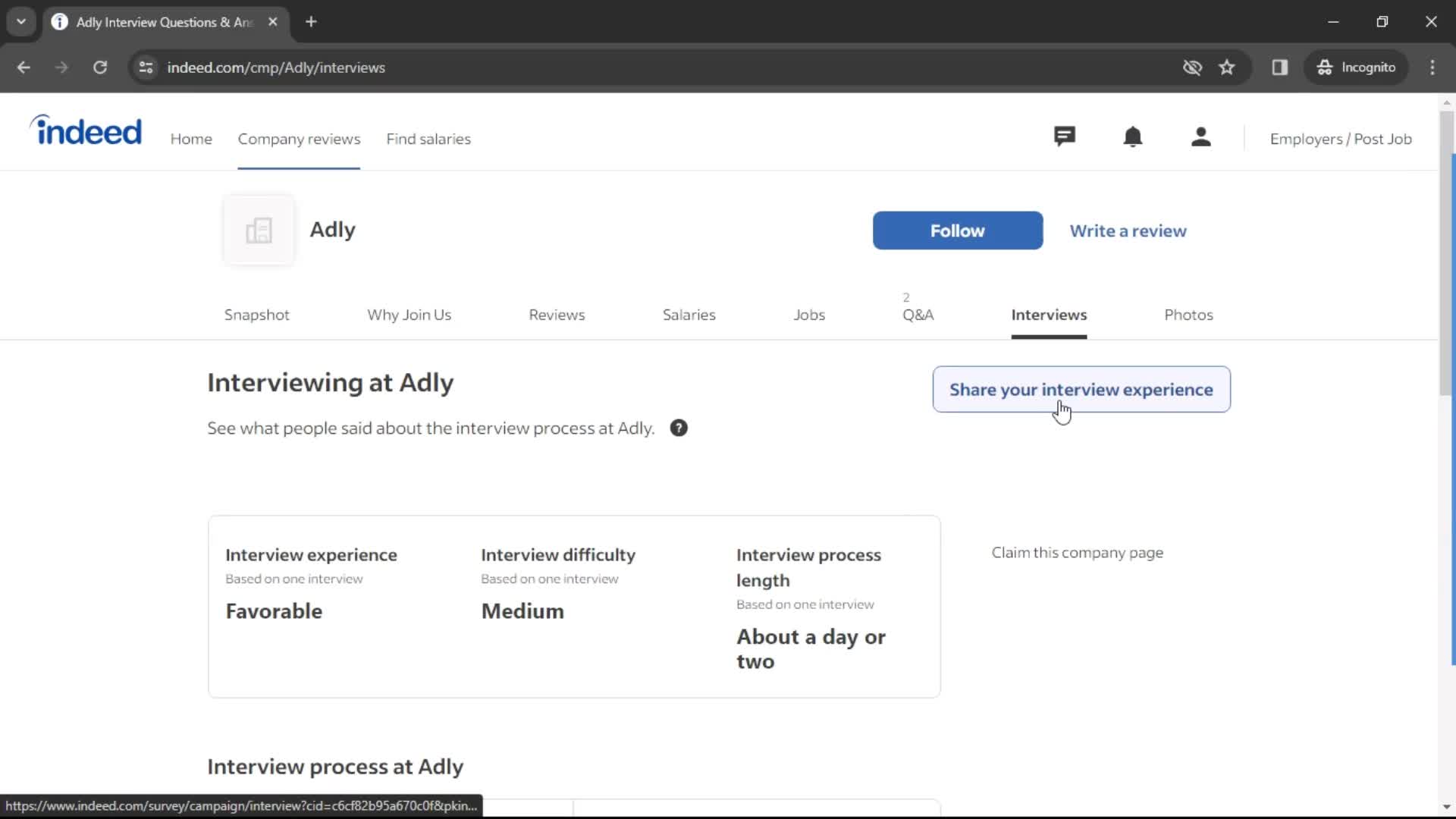Scroll down to Interview process section
1456x819 pixels.
click(x=335, y=766)
